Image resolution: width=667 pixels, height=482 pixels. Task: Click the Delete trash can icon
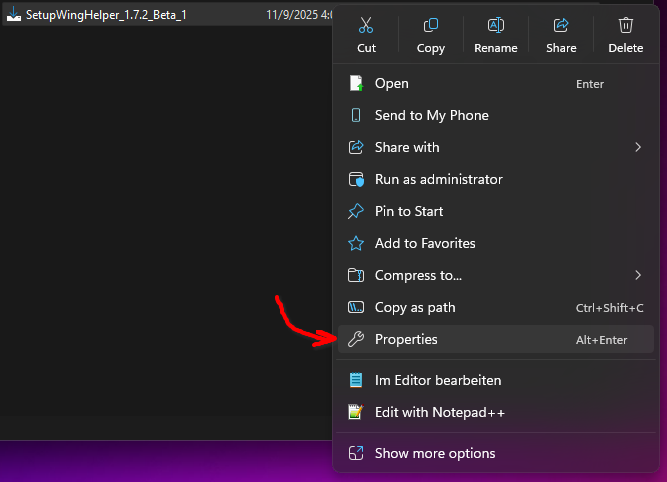point(626,26)
